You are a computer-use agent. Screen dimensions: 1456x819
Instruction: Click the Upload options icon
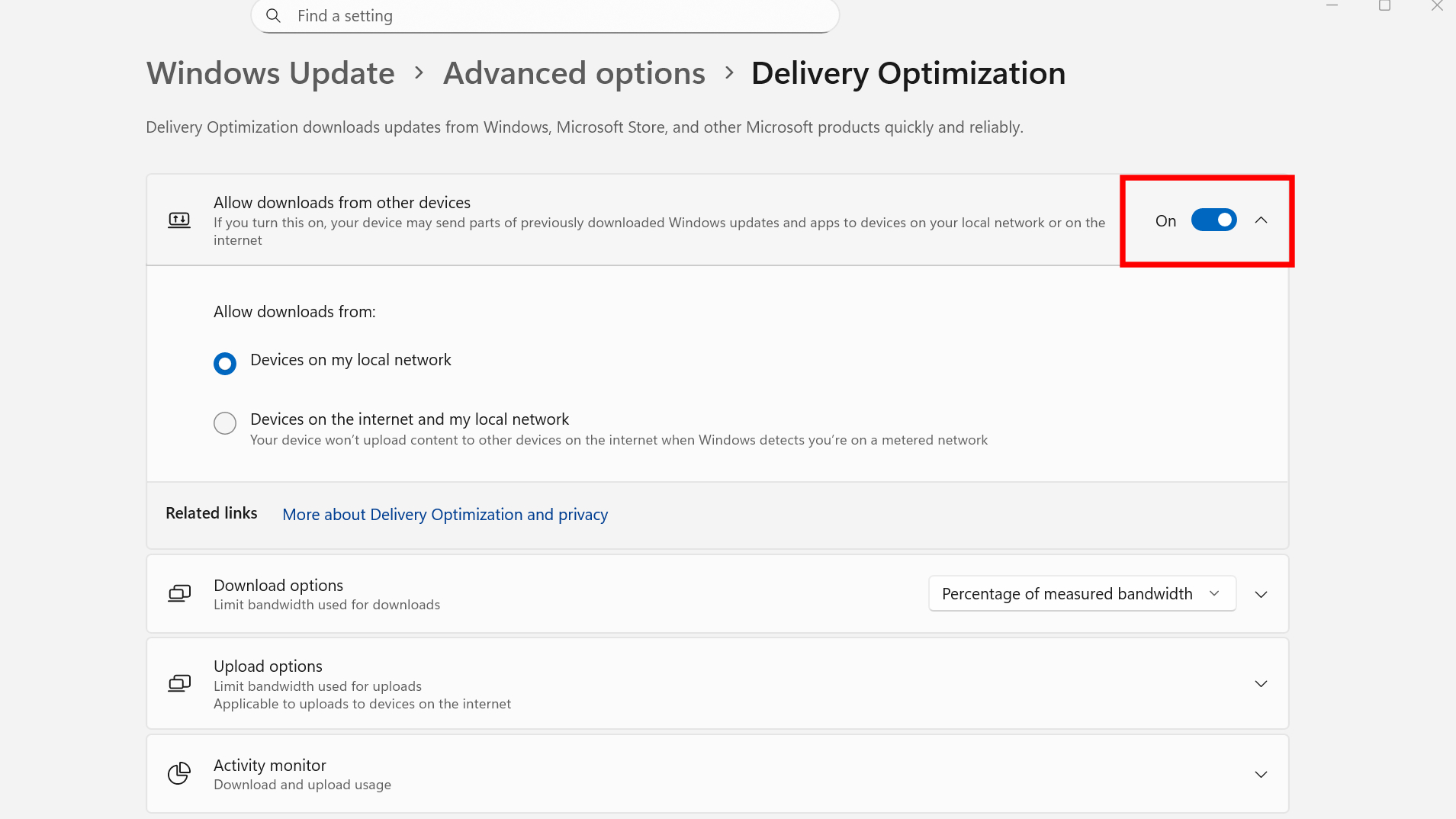coord(179,683)
